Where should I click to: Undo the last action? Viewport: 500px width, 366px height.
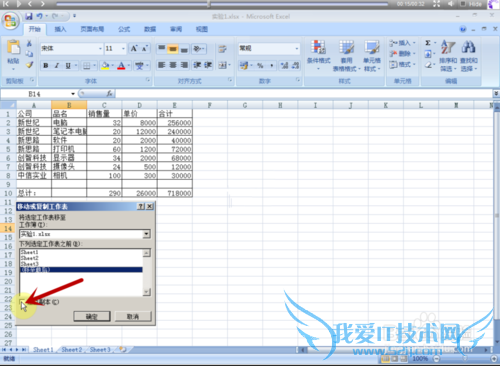(40, 16)
